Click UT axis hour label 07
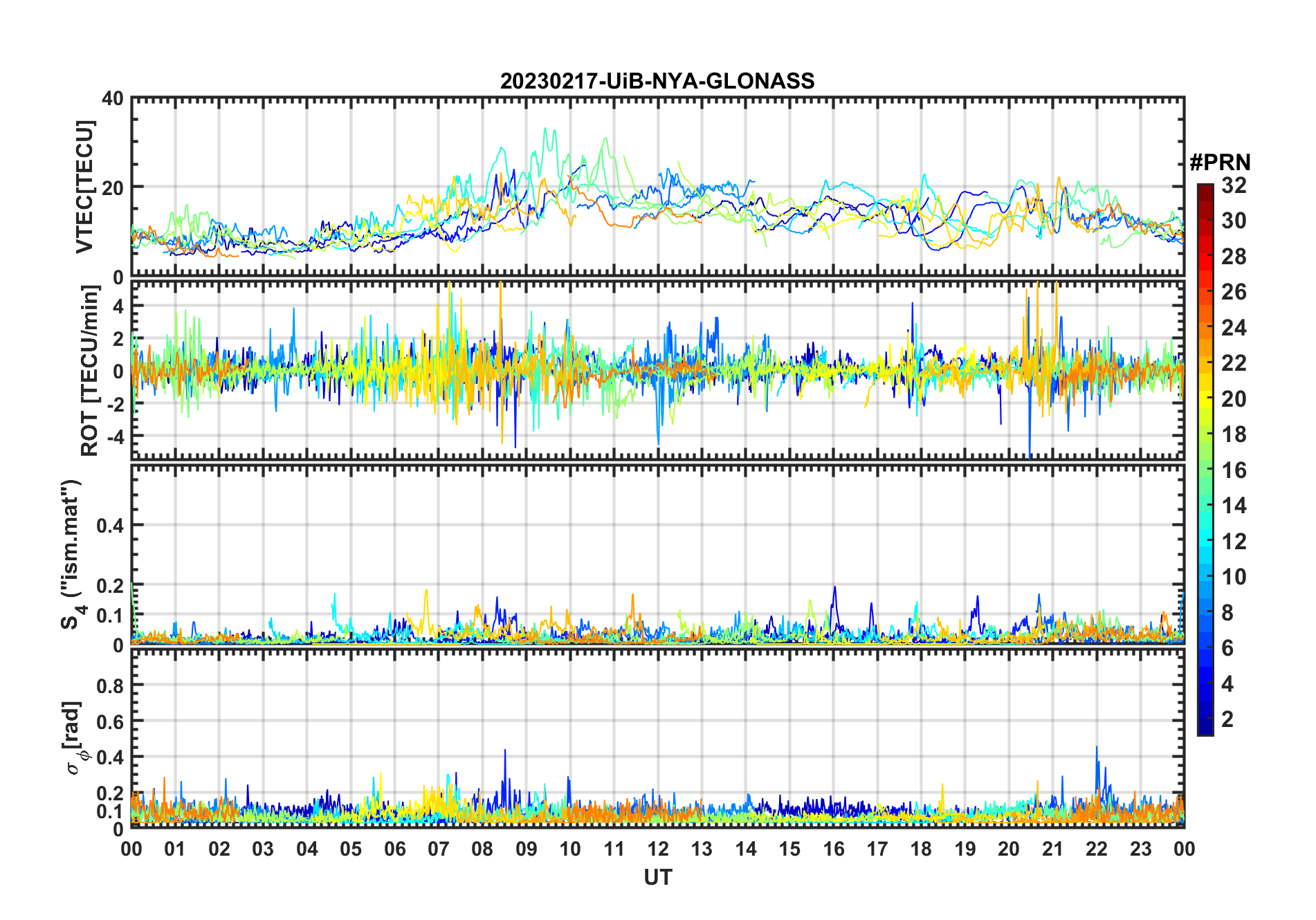The height and width of the screenshot is (920, 1316). click(x=439, y=849)
